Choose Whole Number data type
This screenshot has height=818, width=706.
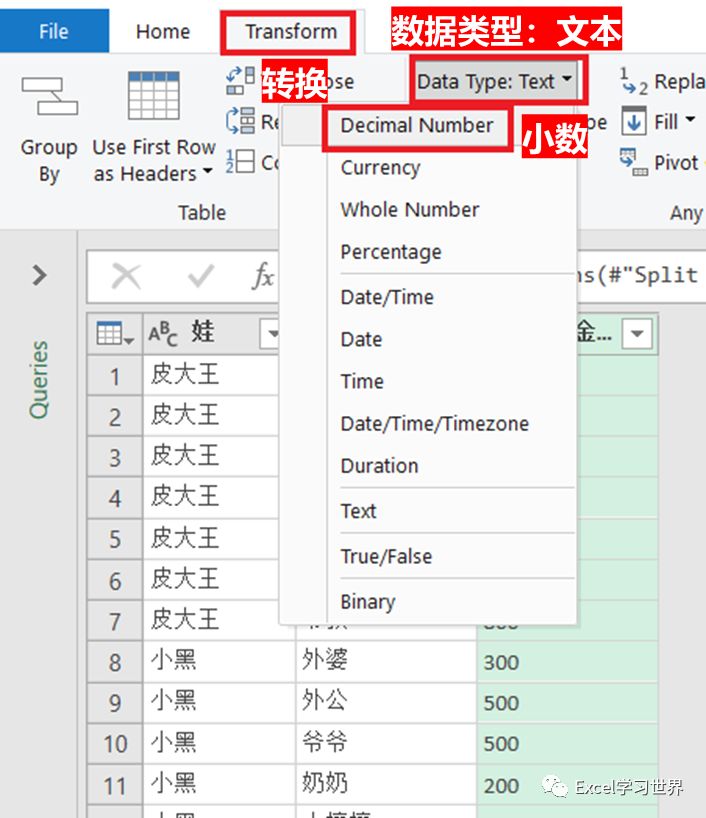coord(410,210)
